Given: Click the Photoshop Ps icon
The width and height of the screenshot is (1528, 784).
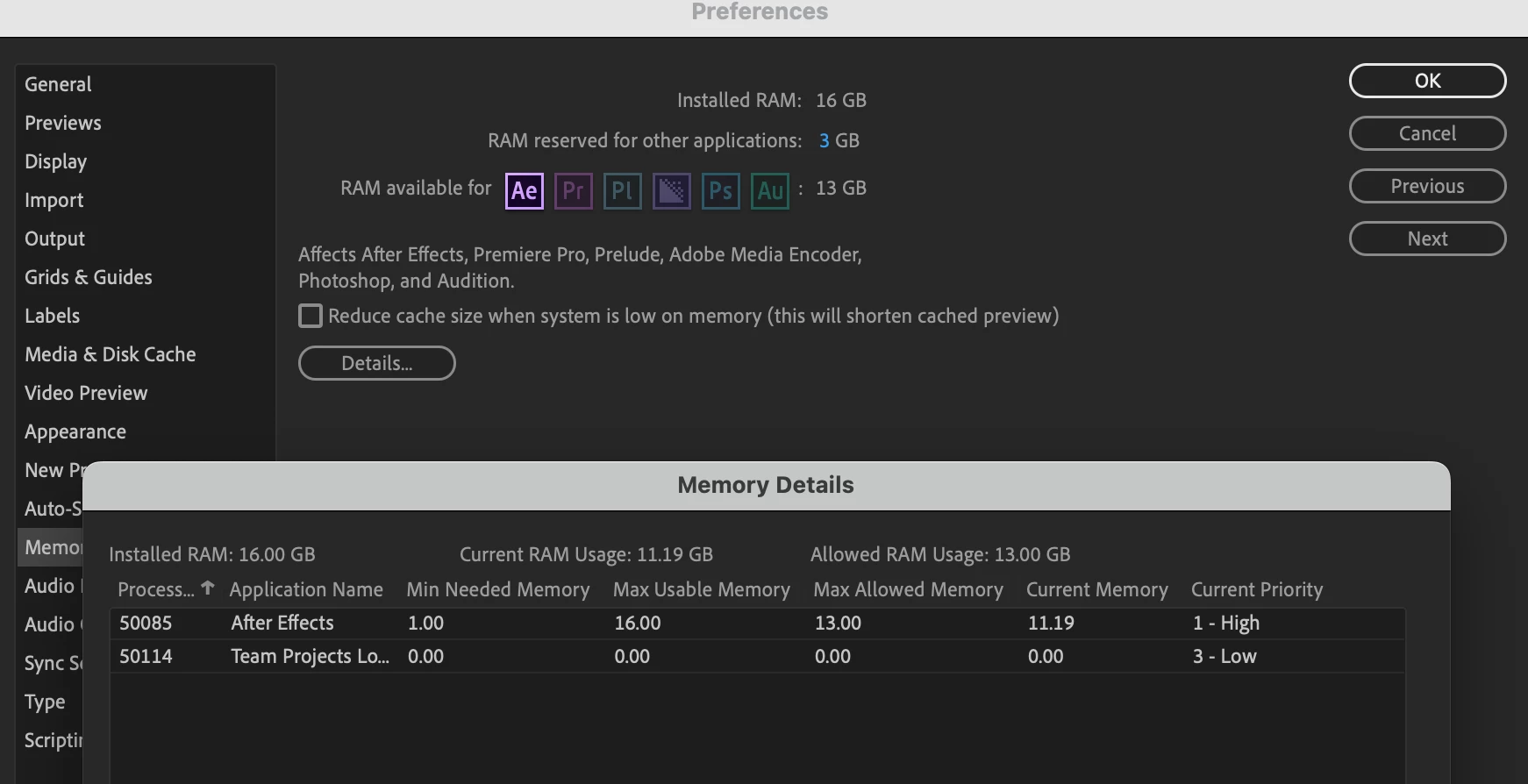Looking at the screenshot, I should point(721,191).
